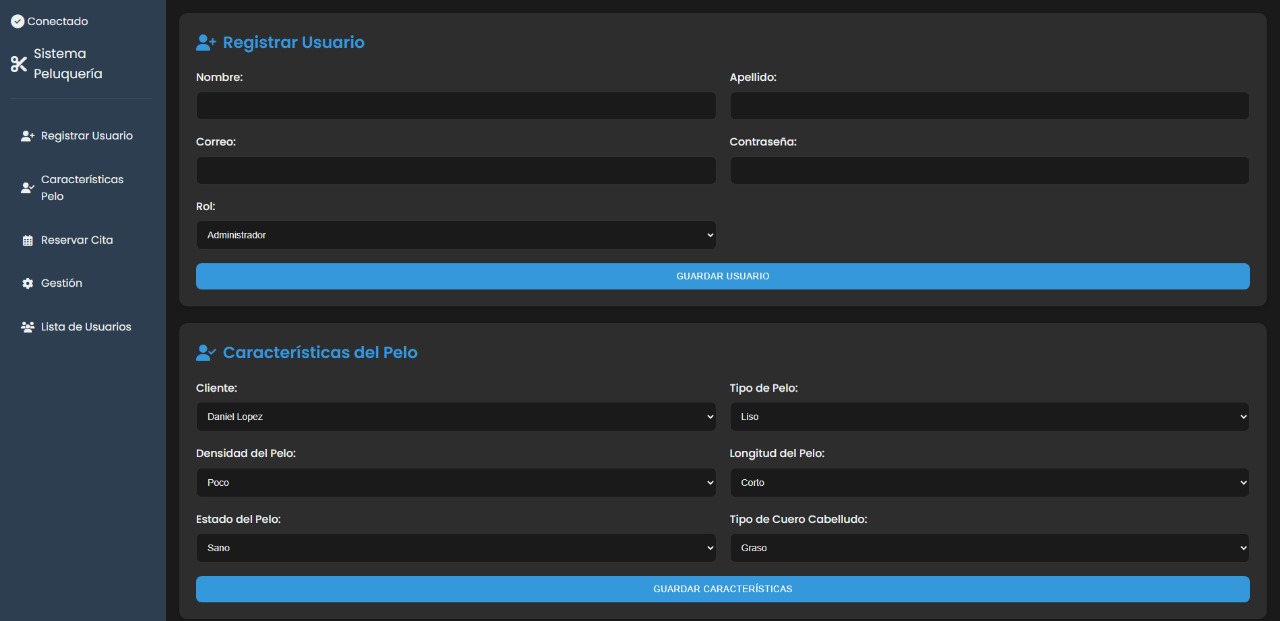Expand the Densidad del Pelo dropdown
The width and height of the screenshot is (1280, 621).
[456, 482]
